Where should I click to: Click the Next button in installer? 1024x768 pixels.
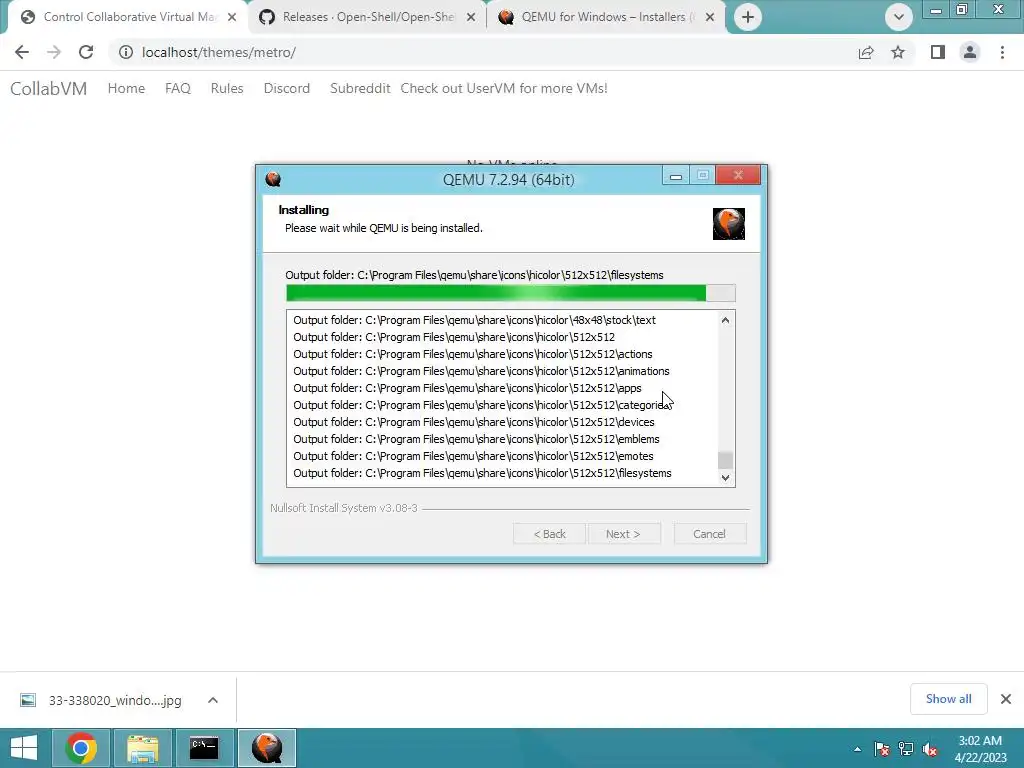point(624,534)
